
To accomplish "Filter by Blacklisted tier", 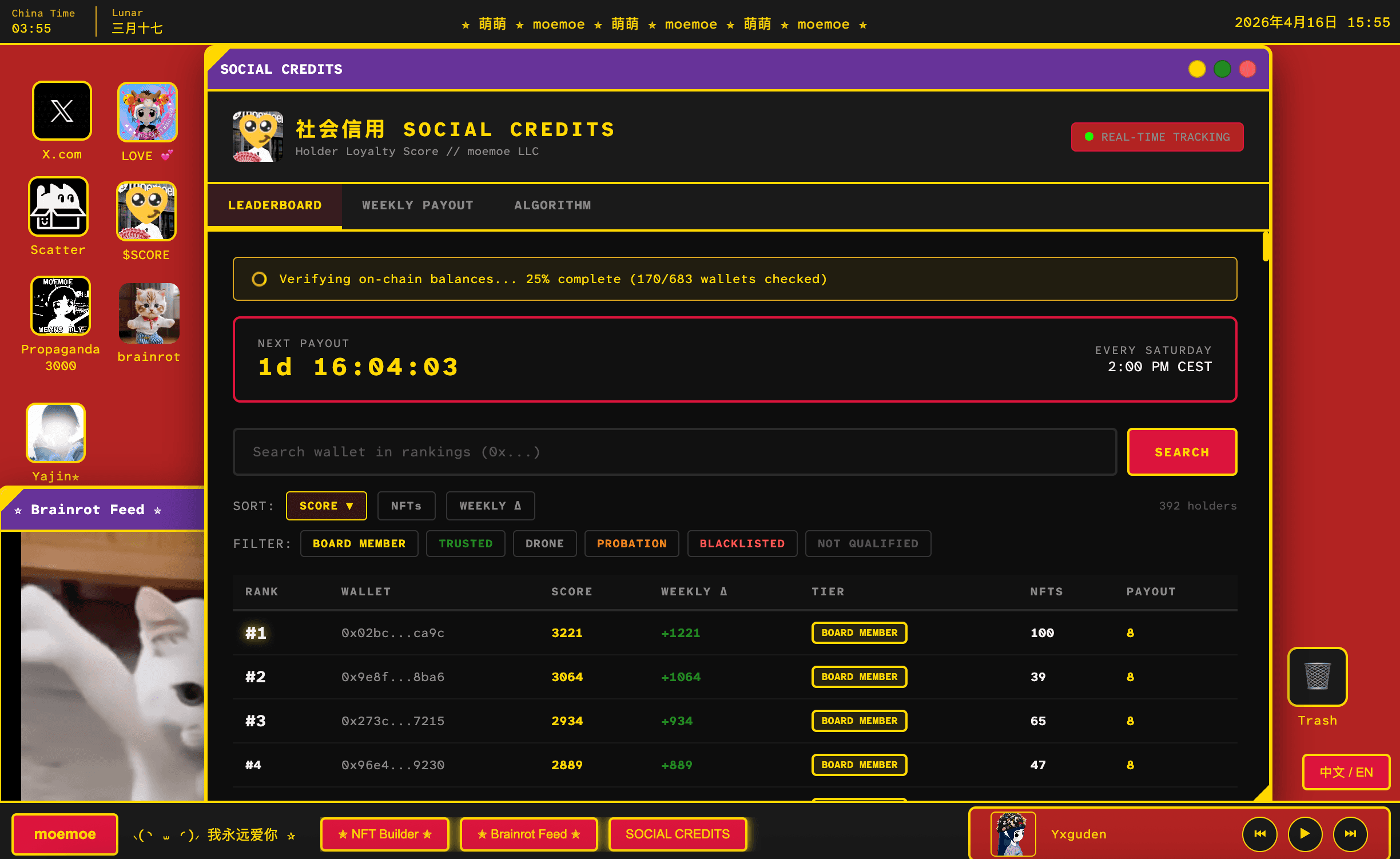I will click(742, 543).
